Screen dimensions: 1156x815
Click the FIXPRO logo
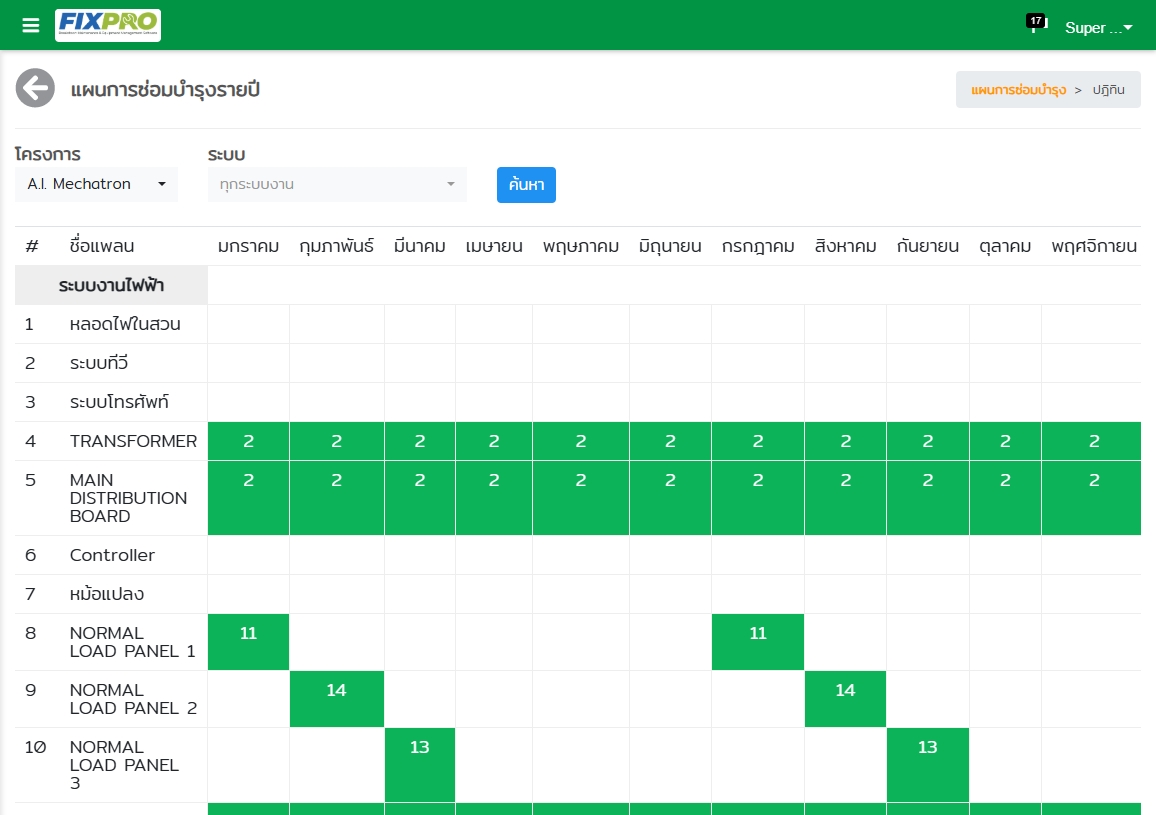coord(108,25)
